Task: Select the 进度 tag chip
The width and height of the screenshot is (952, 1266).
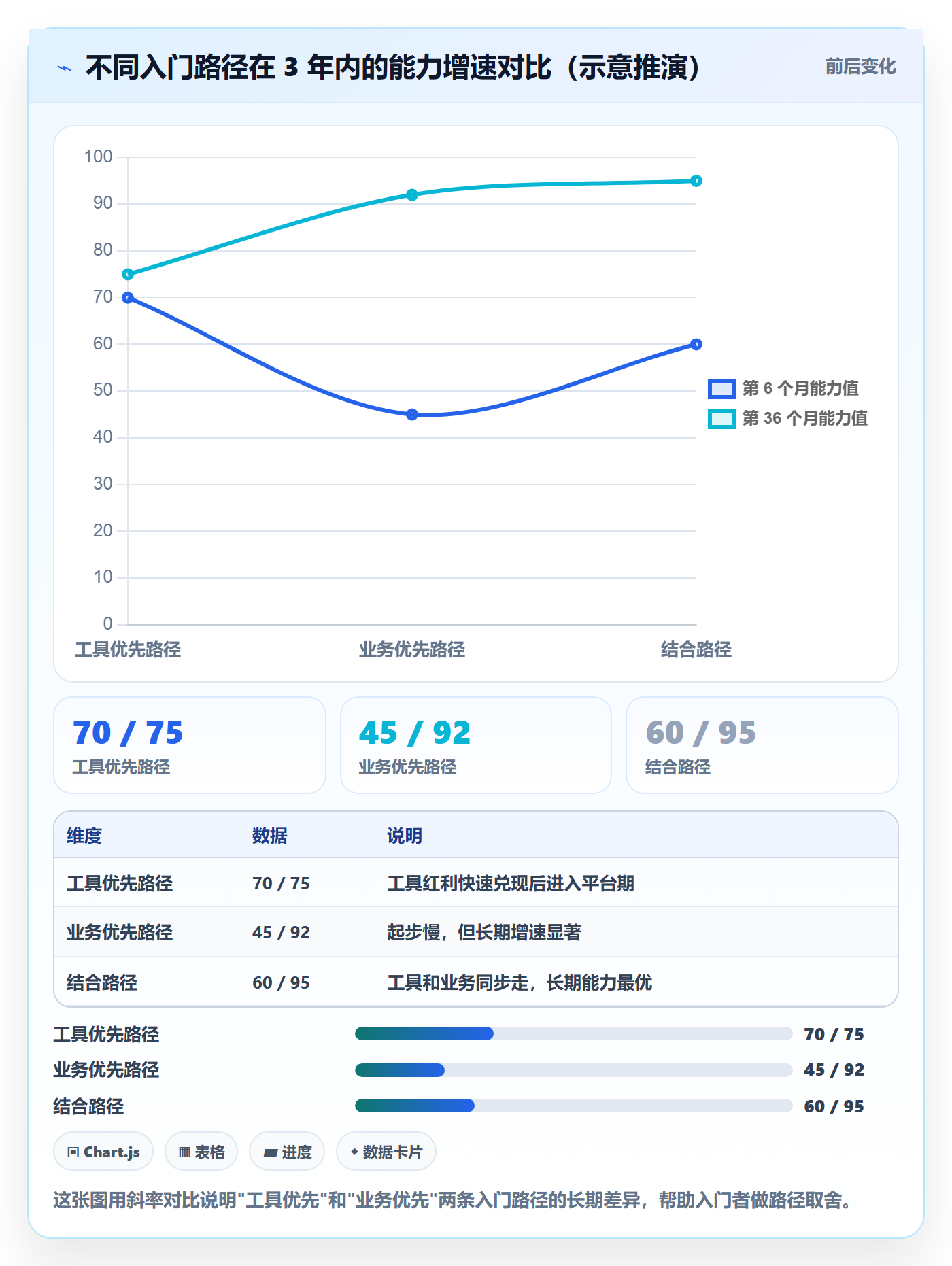Action: pos(287,1152)
